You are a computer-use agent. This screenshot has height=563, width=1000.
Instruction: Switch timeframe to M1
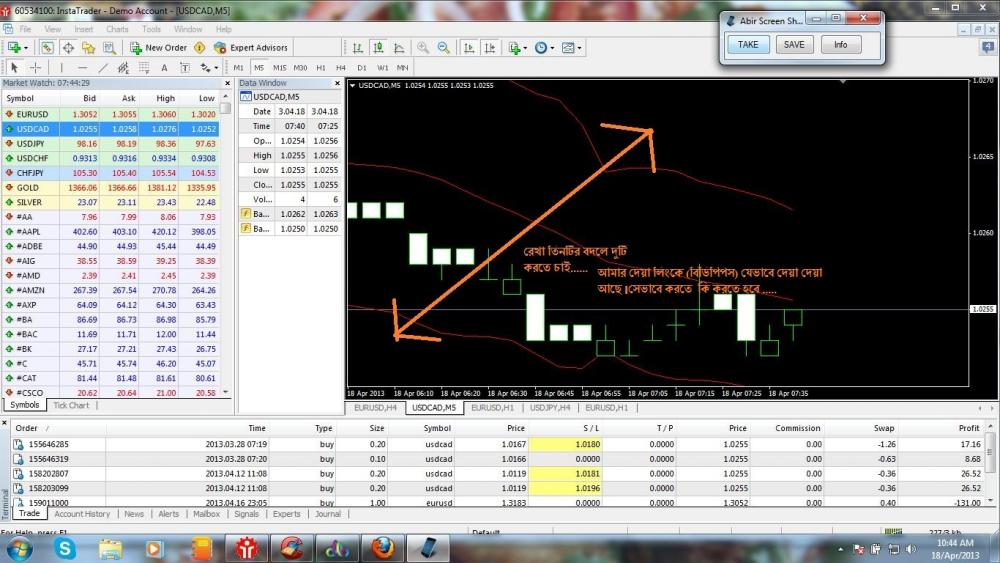tap(238, 68)
